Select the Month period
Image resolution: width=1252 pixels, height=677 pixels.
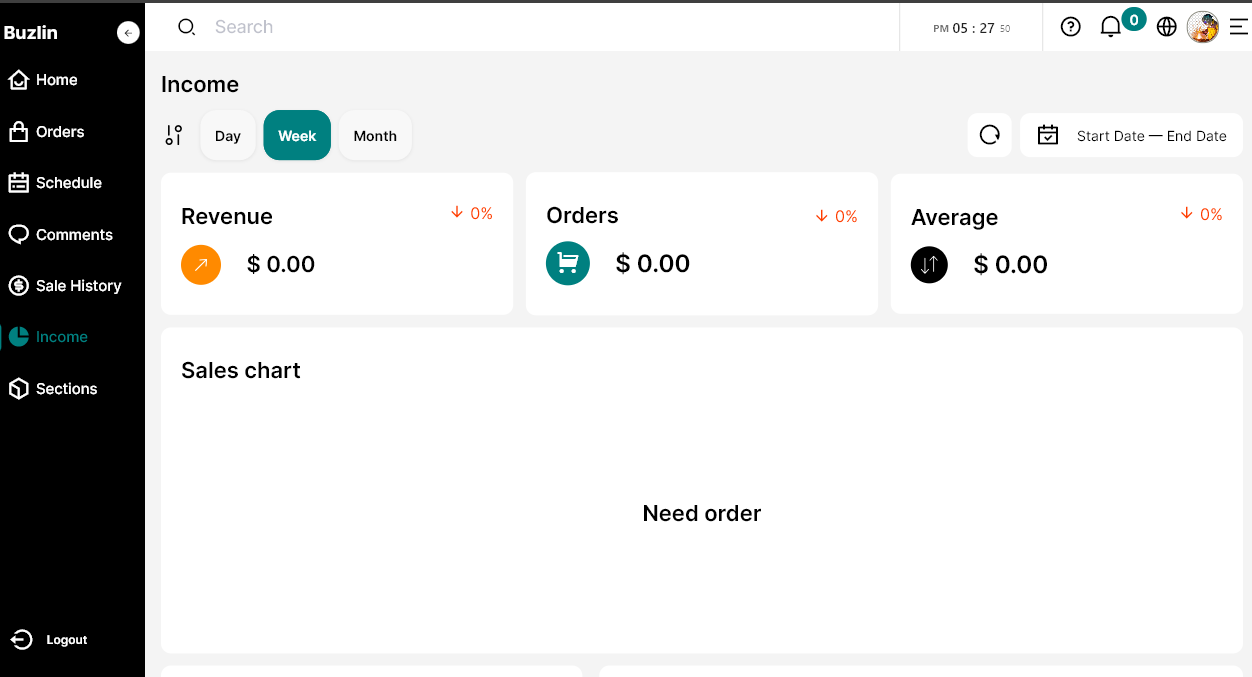tap(375, 135)
